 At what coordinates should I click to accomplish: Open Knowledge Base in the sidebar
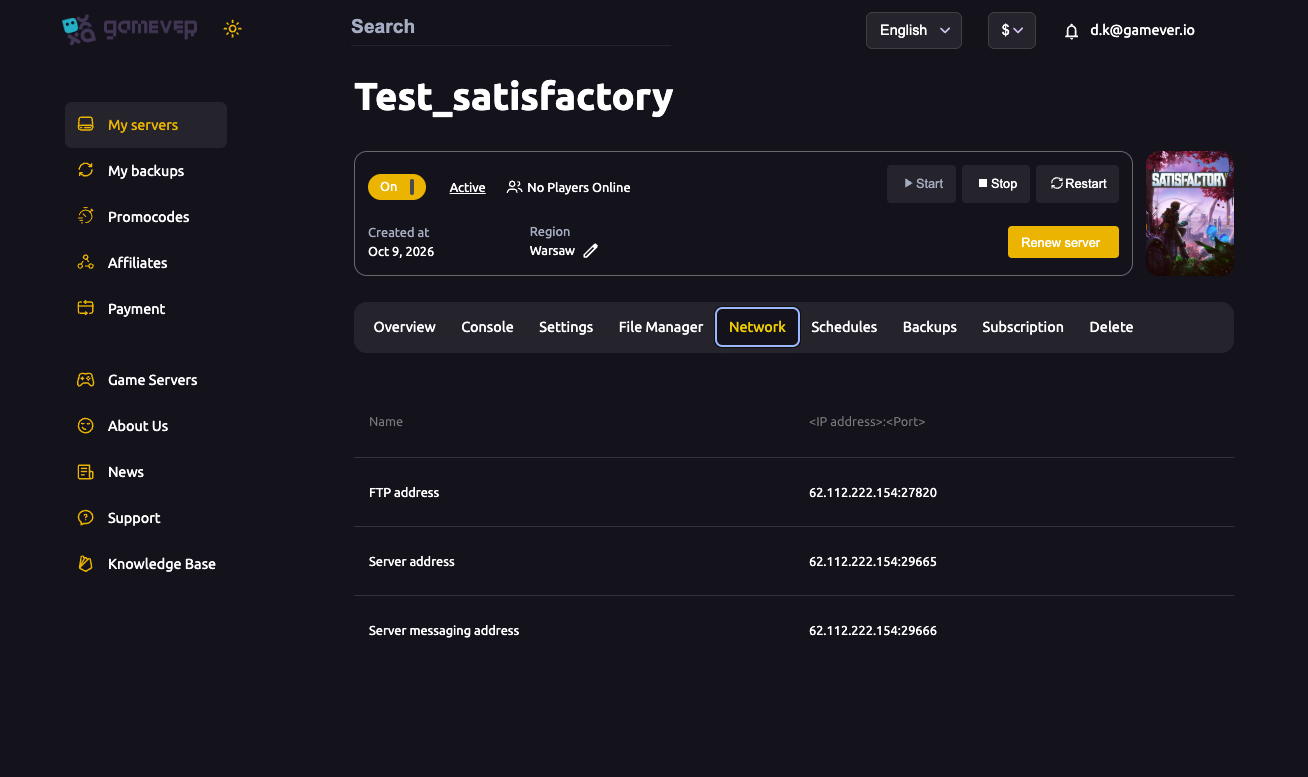[x=146, y=564]
